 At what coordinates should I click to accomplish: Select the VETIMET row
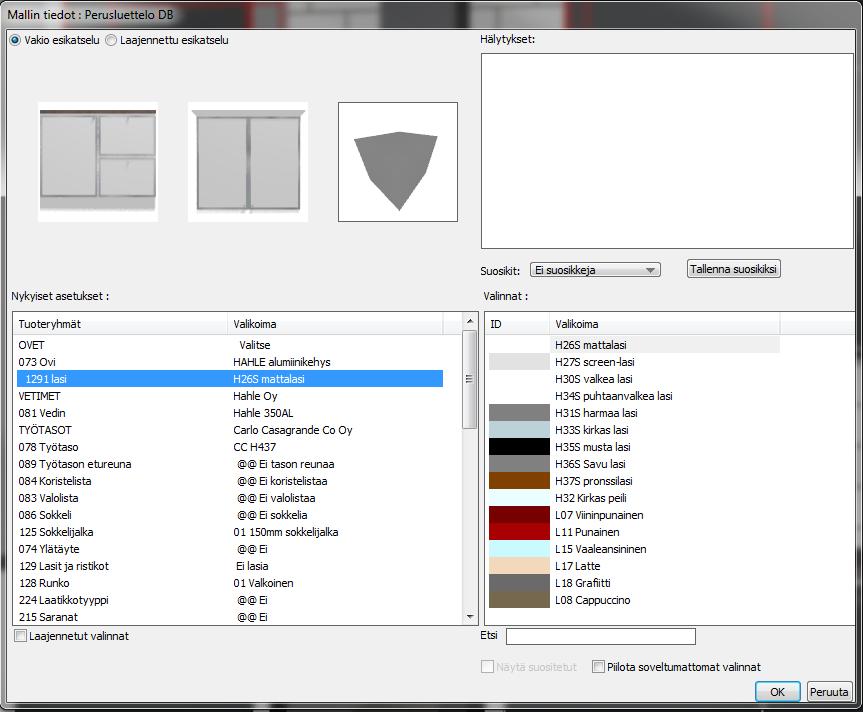230,396
